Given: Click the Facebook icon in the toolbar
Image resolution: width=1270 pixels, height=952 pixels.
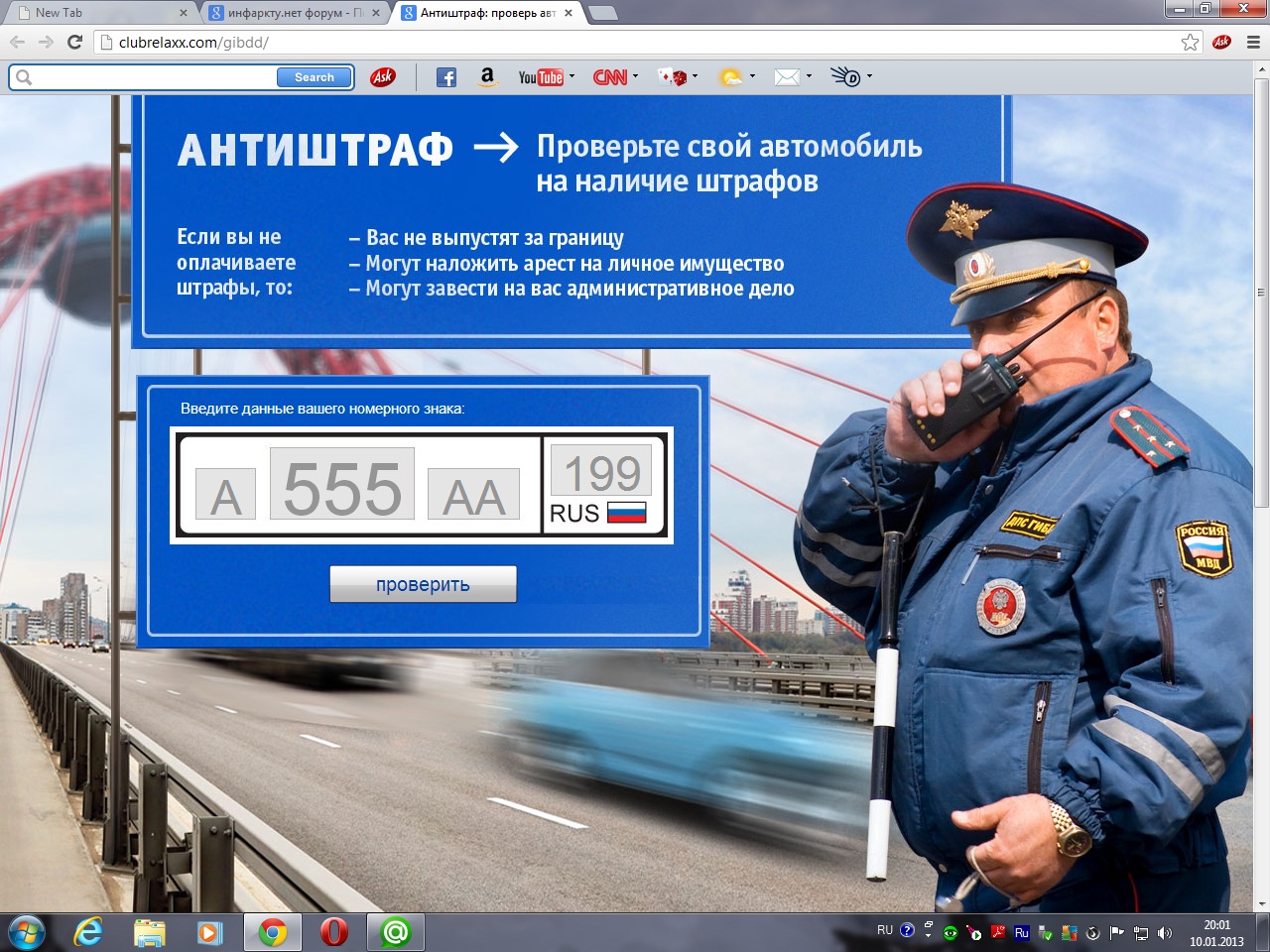Looking at the screenshot, I should point(446,77).
